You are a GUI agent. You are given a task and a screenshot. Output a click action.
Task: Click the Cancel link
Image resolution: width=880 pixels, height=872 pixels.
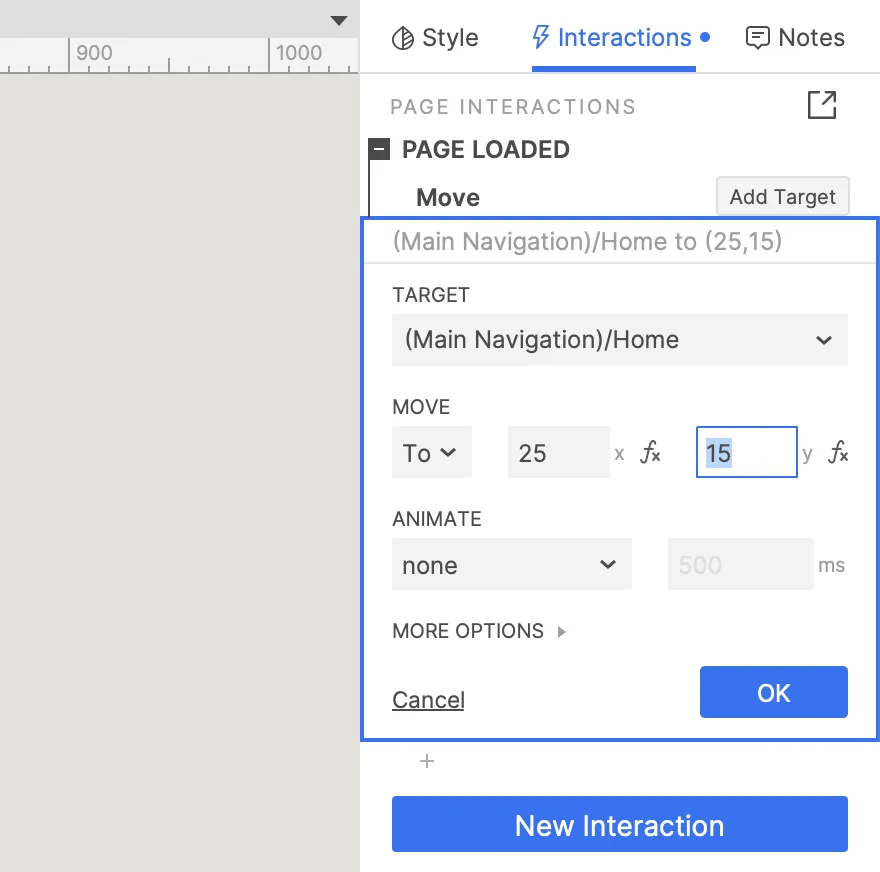pyautogui.click(x=428, y=700)
